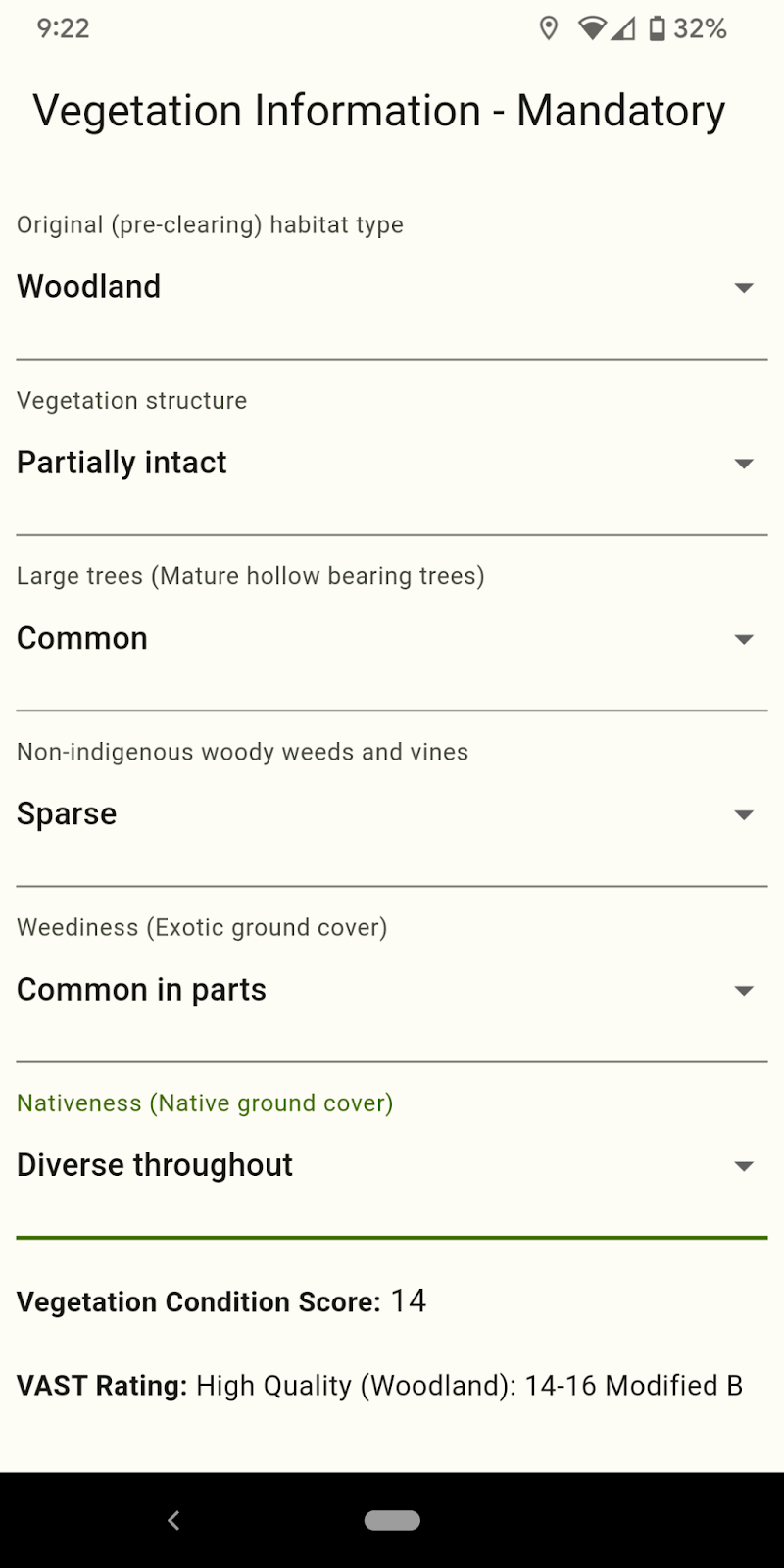Tap the Common in parts value
The width and height of the screenshot is (784, 1568).
(141, 990)
